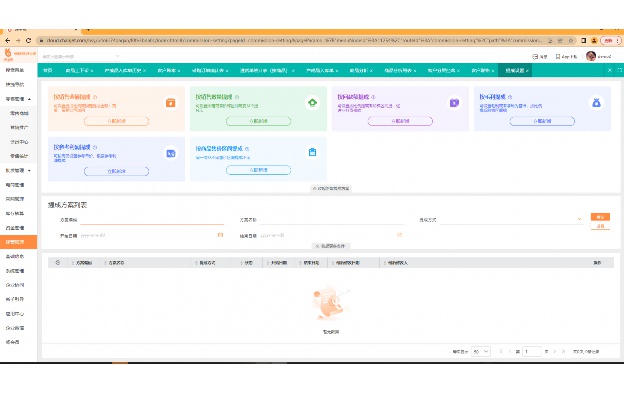
Task: Close the active dark-green tab
Action: (527, 70)
